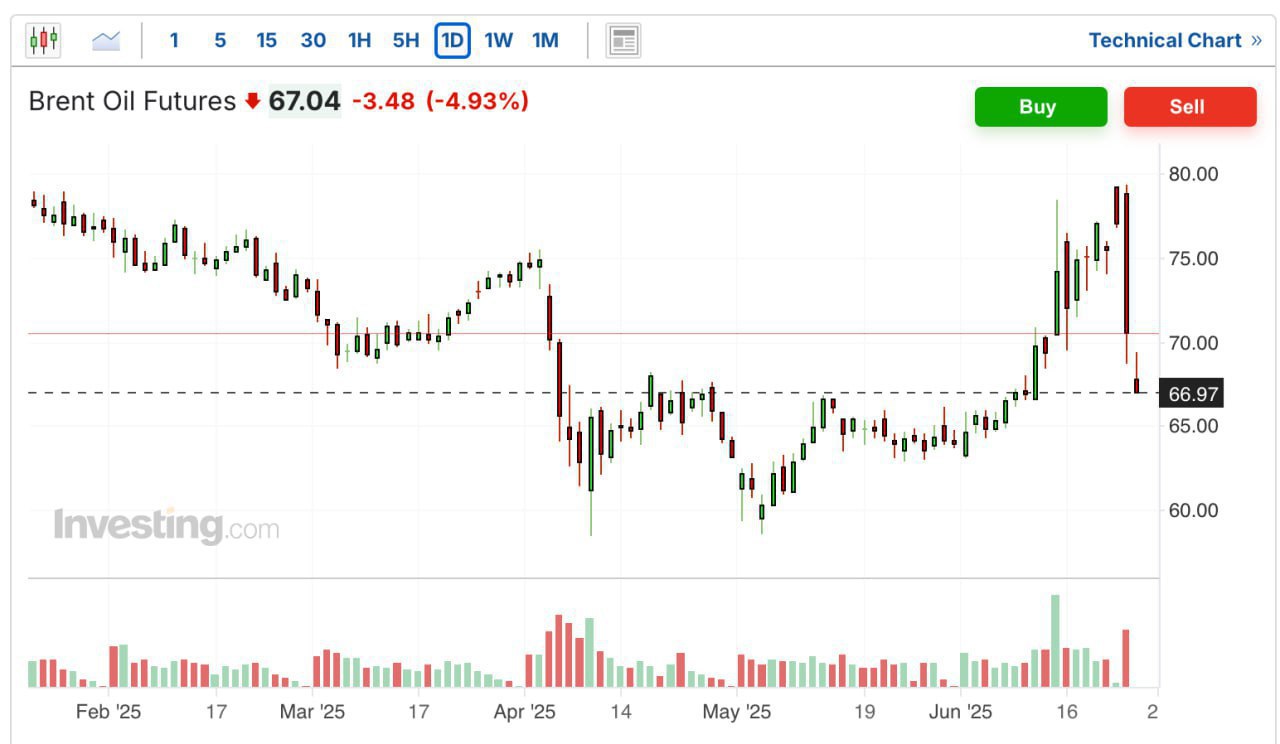Select the 1D daily timeframe
The width and height of the screenshot is (1280, 744).
click(452, 40)
